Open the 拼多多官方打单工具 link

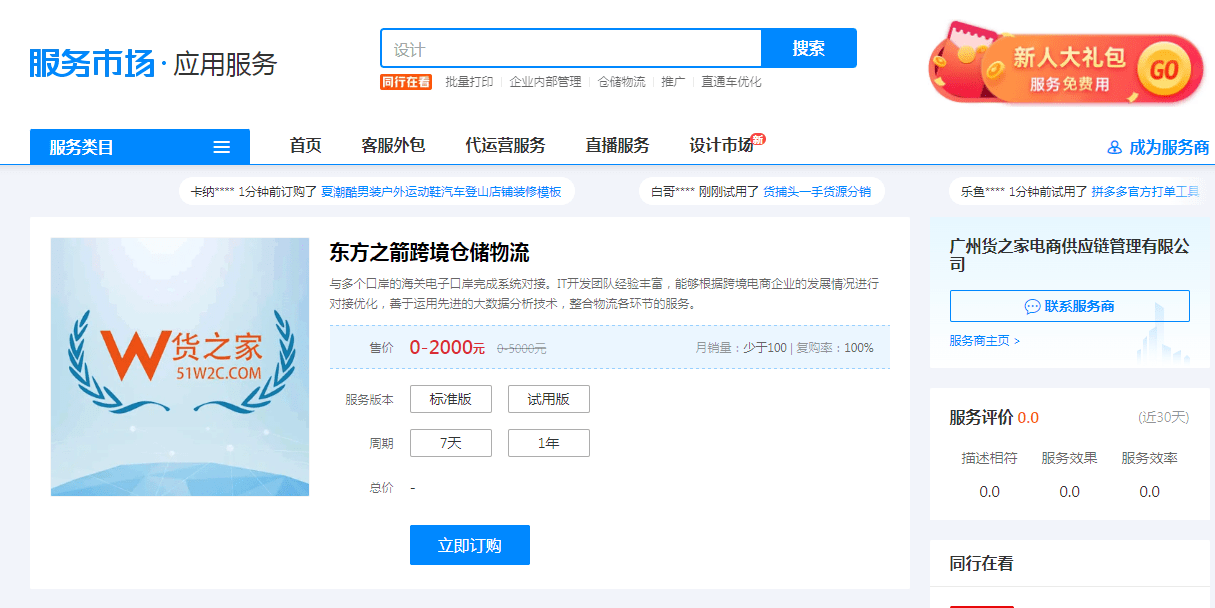click(1145, 191)
